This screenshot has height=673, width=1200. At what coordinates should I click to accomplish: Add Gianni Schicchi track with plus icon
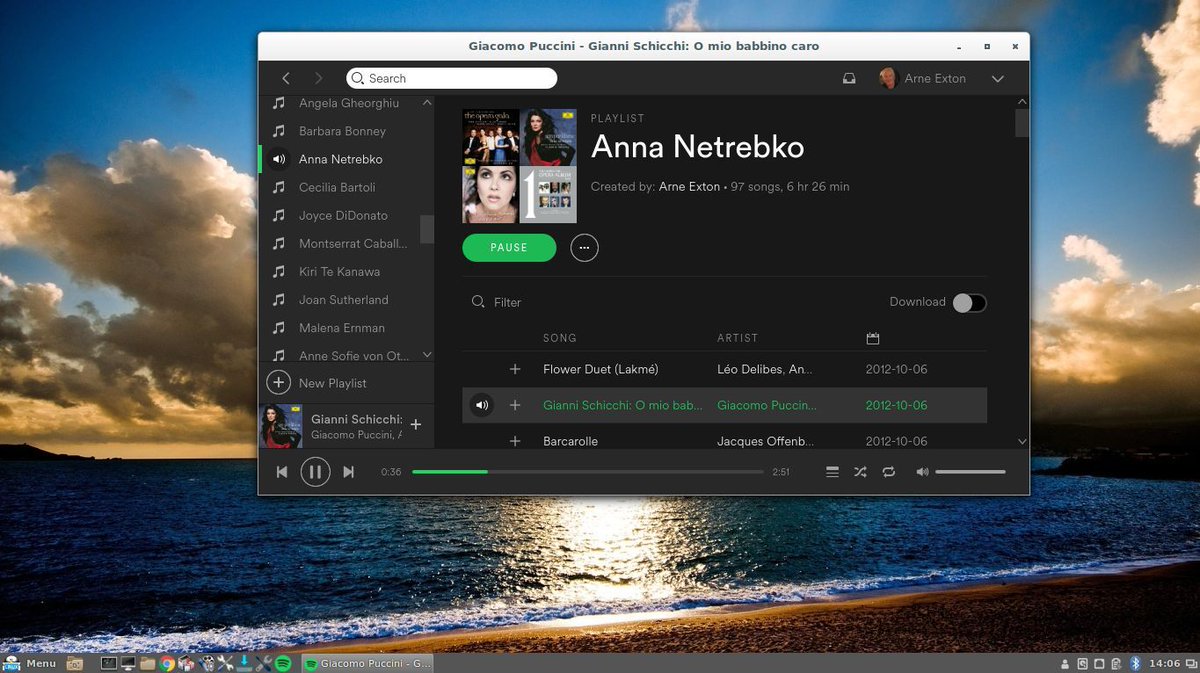(x=515, y=405)
